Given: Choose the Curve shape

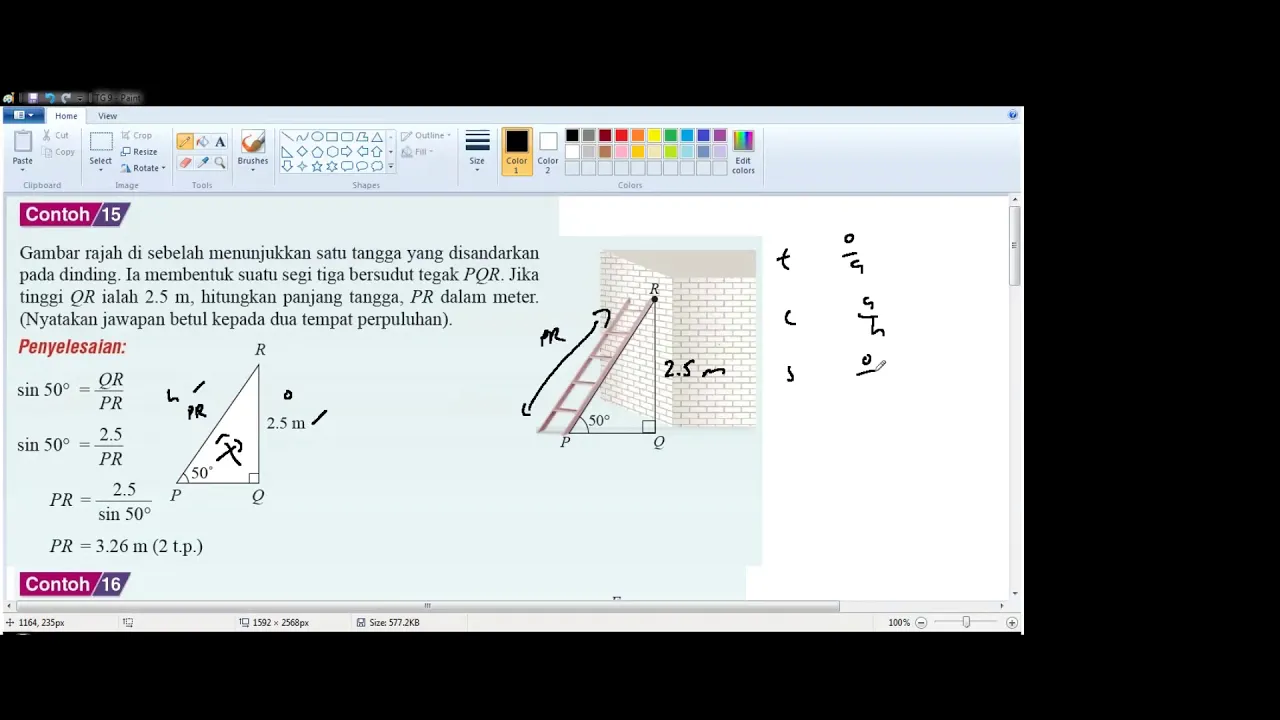Looking at the screenshot, I should click(302, 137).
